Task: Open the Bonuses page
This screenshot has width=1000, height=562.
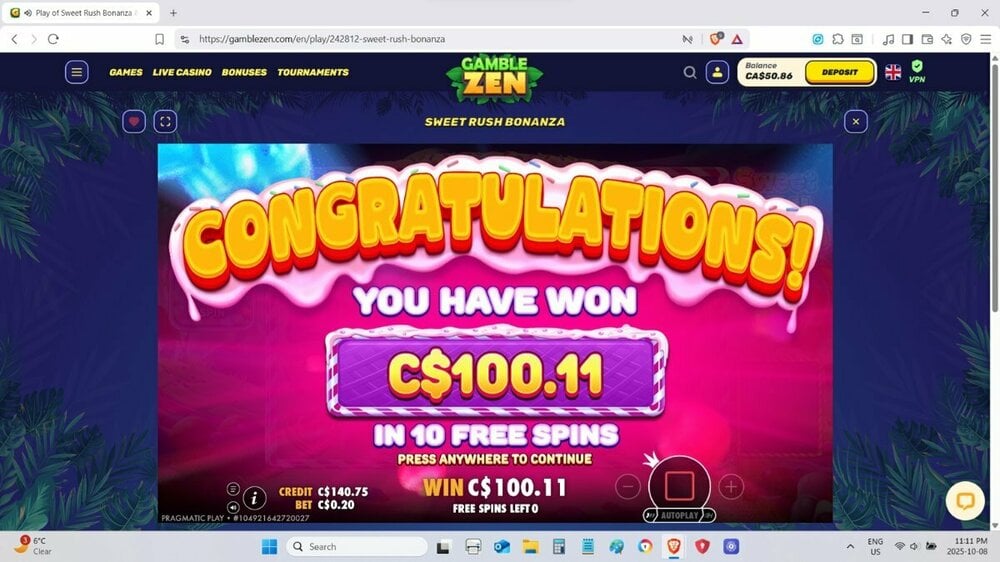Action: coord(244,72)
